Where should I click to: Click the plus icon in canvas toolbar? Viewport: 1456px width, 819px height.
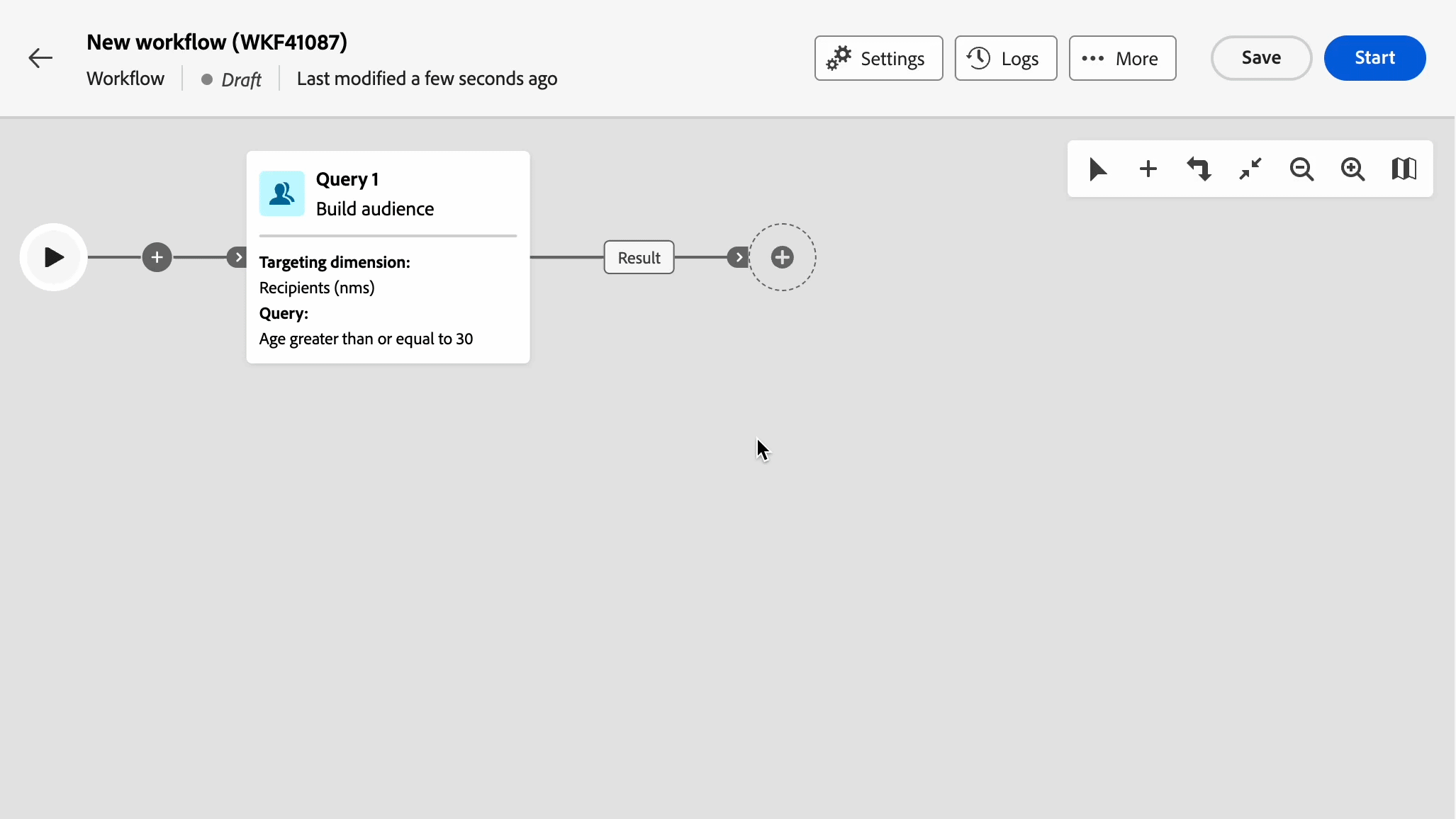(1148, 169)
